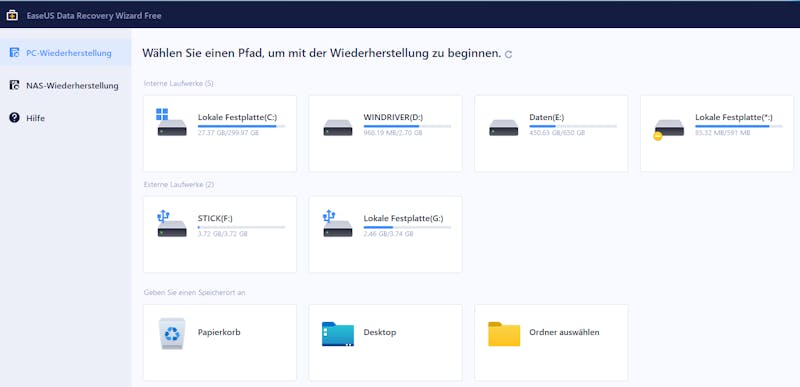The height and width of the screenshot is (387, 800).
Task: Click the 450.63 GB/650 GB size text
Action: coord(557,133)
